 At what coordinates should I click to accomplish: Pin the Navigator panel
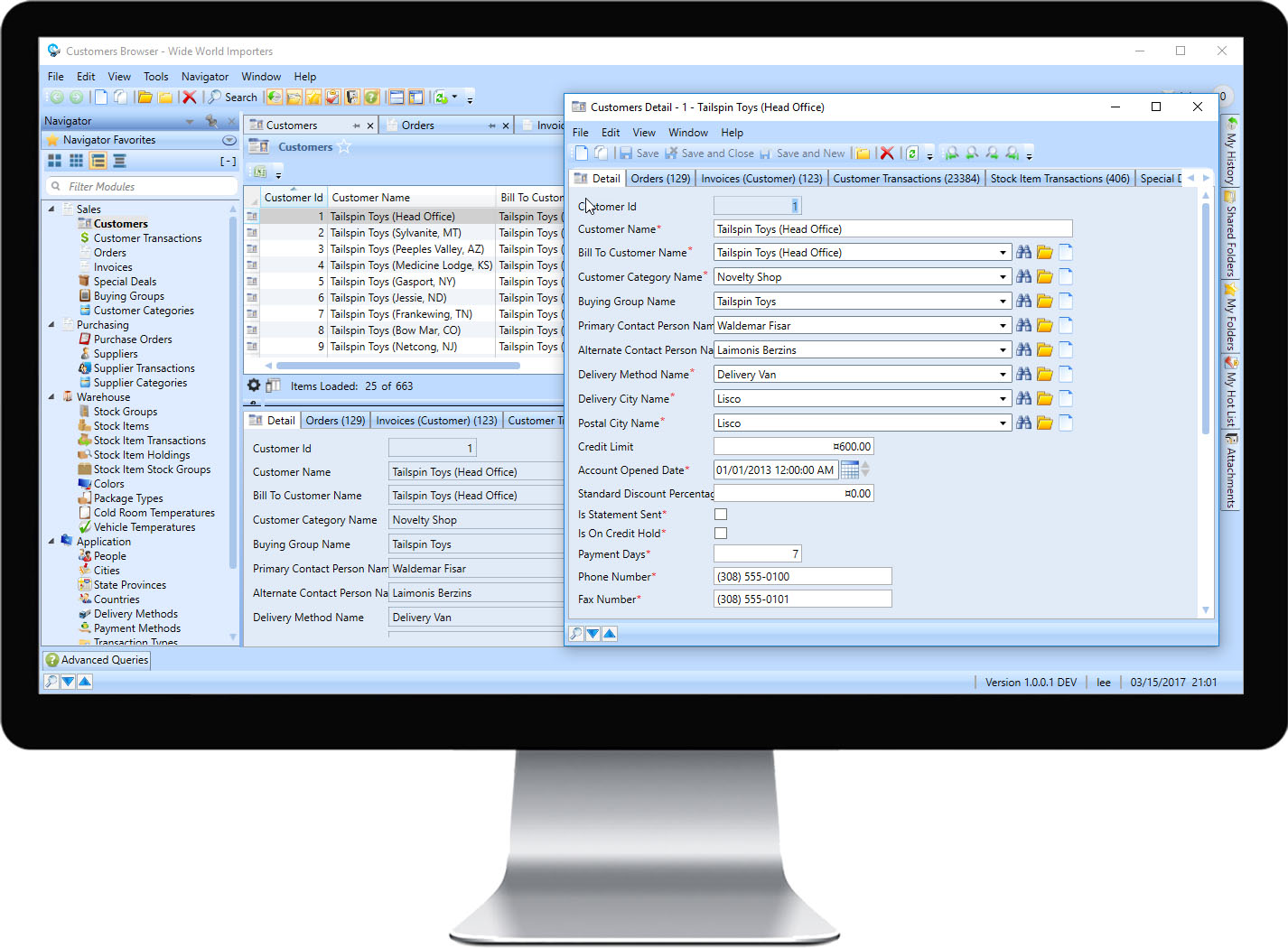point(211,121)
